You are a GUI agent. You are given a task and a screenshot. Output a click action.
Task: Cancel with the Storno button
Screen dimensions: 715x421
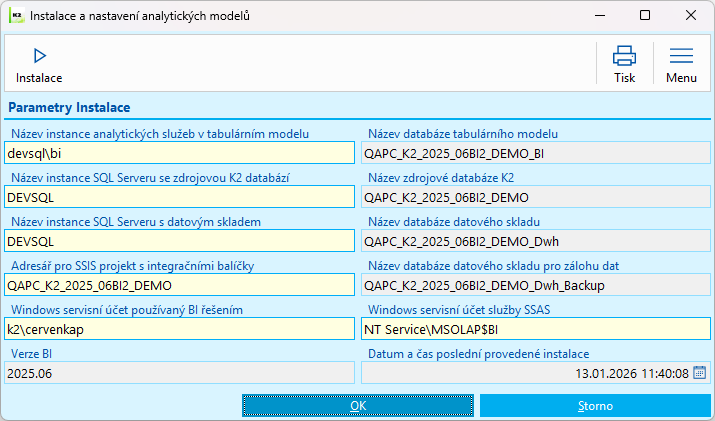pyautogui.click(x=595, y=405)
